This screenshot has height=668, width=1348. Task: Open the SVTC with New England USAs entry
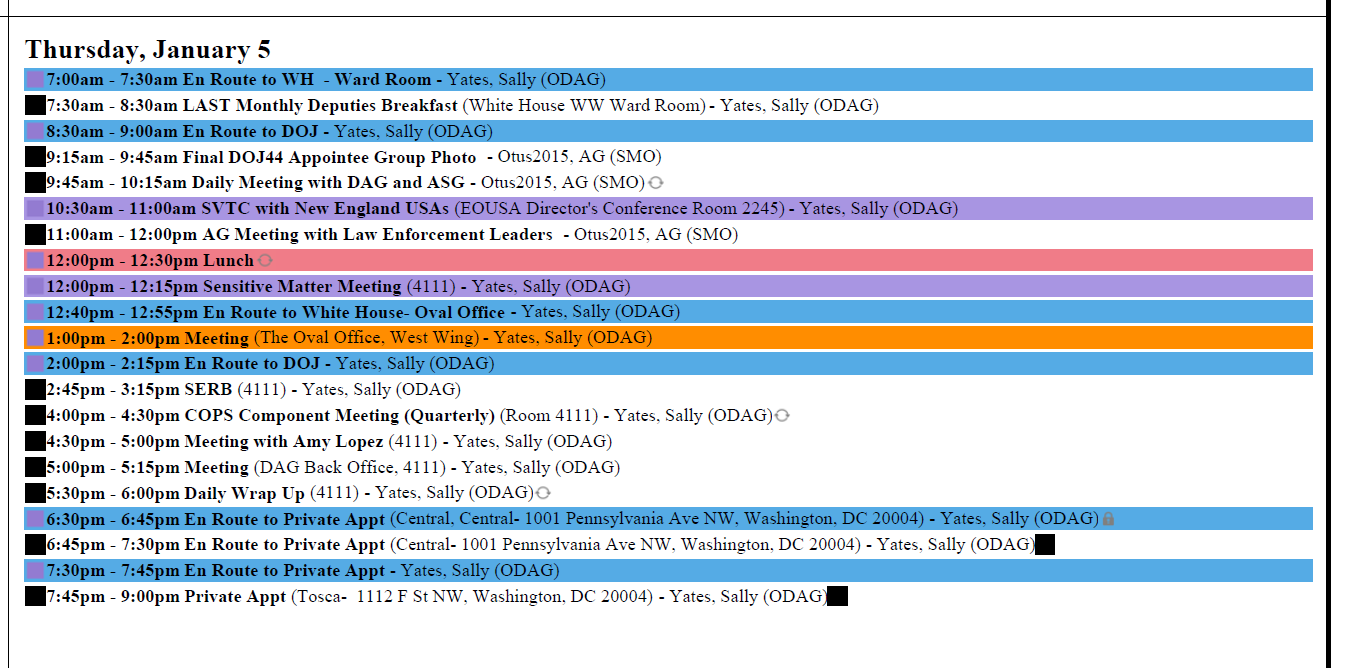[668, 209]
